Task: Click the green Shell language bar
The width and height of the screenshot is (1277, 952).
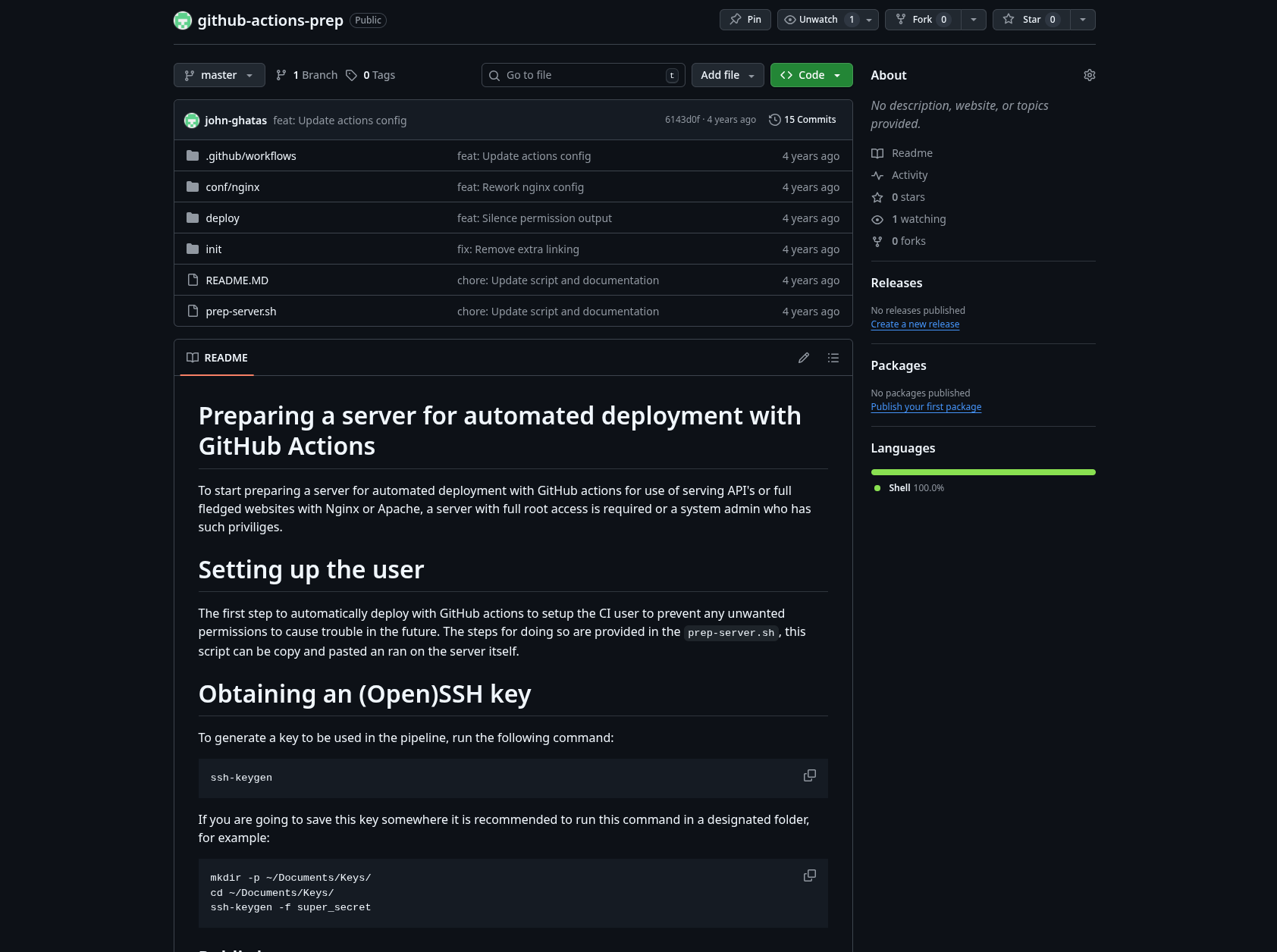Action: click(983, 472)
